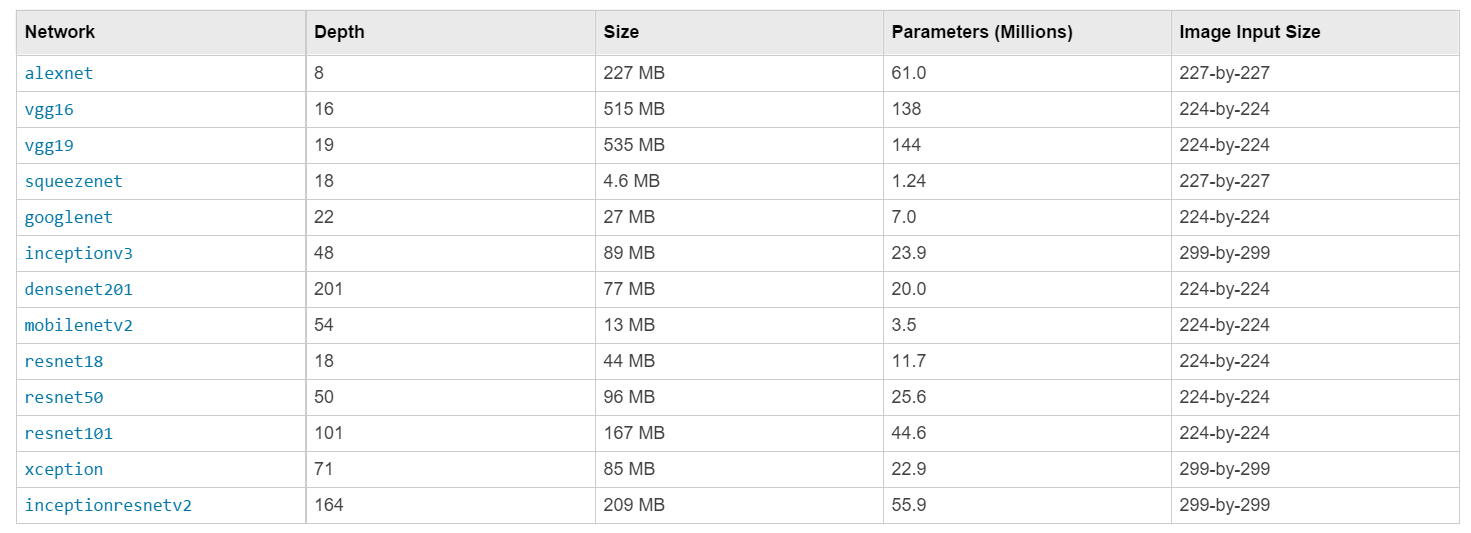Viewport: 1471px width, 533px height.
Task: Click the Depth column header
Action: coord(339,32)
